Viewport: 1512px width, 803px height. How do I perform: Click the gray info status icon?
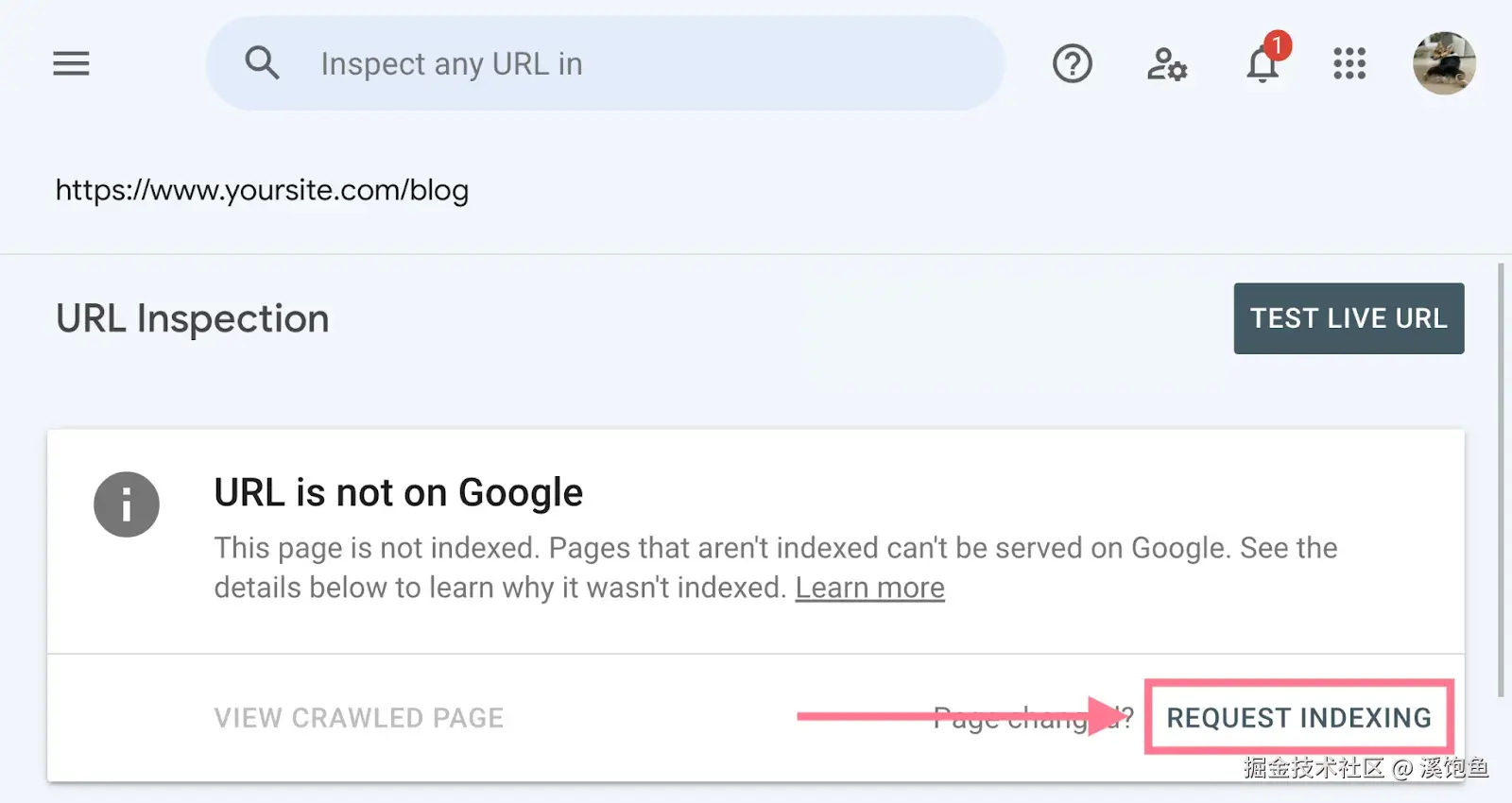(127, 504)
